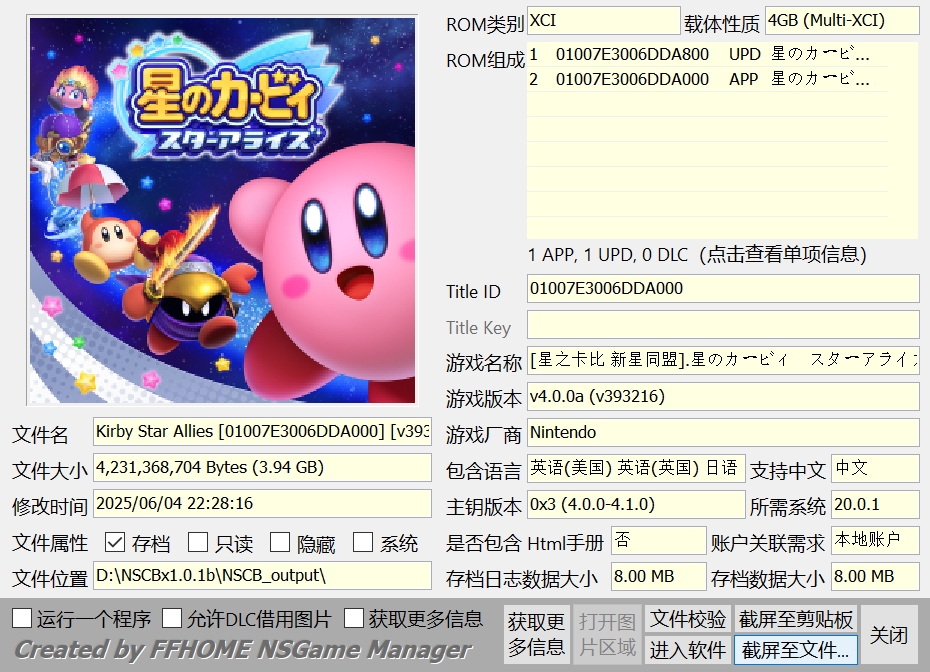
Task: Click the 文件校验 button
Action: 688,619
